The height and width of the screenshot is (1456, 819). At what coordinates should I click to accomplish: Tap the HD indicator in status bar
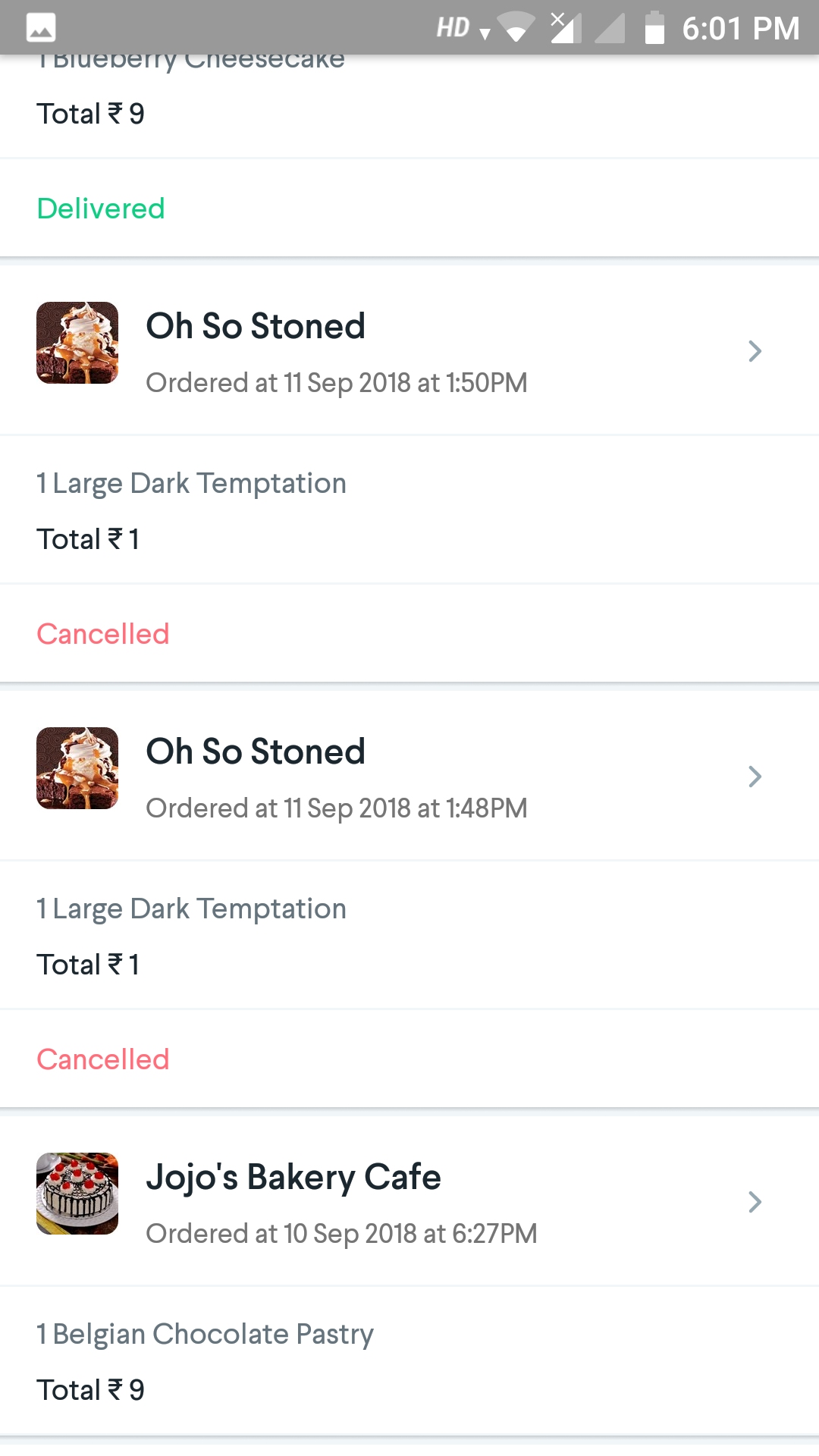pos(453,28)
